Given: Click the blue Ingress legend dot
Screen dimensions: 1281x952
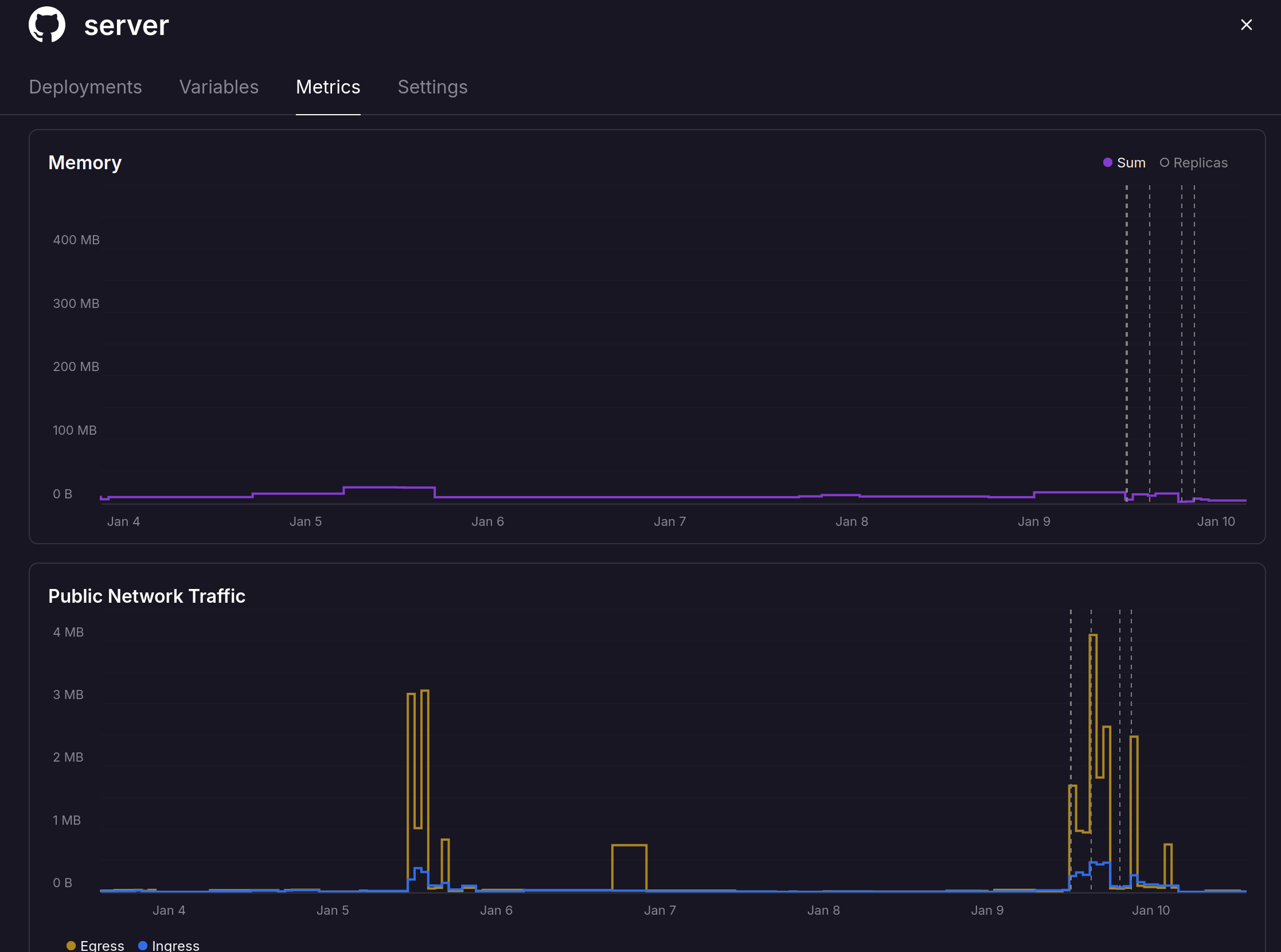Looking at the screenshot, I should pyautogui.click(x=143, y=945).
